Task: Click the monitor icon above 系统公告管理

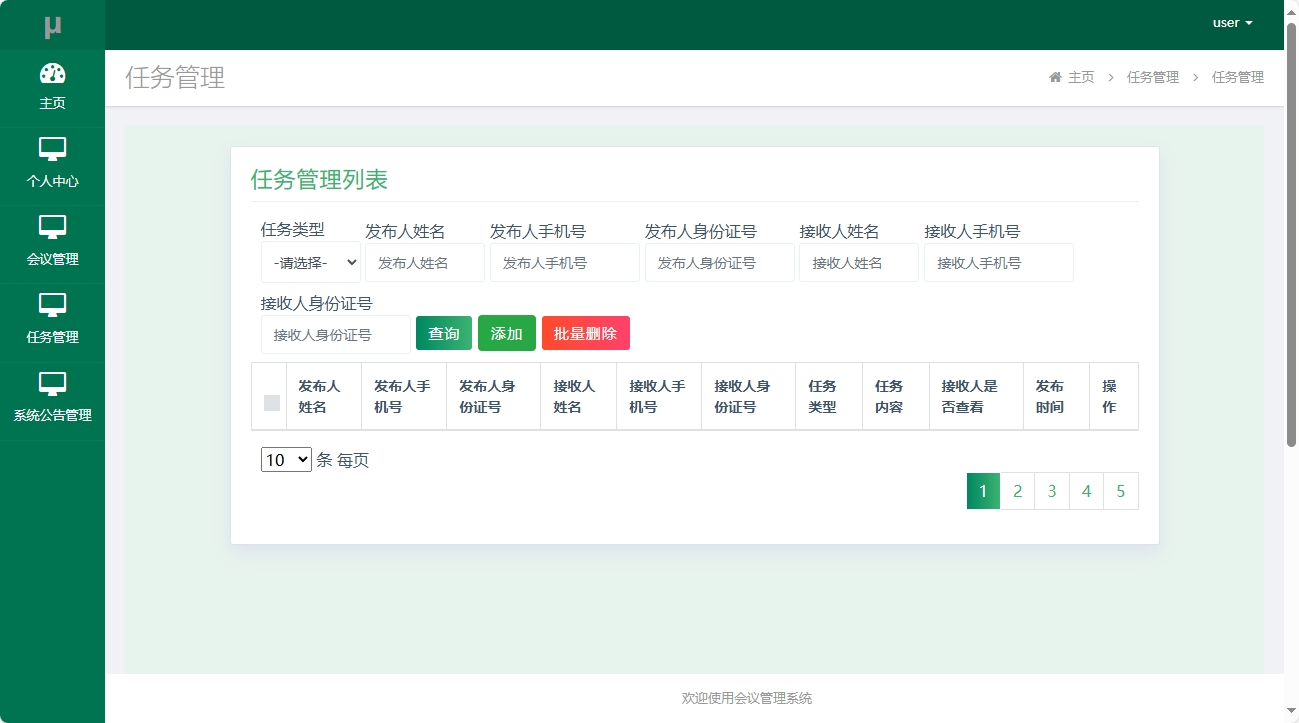Action: coord(53,383)
